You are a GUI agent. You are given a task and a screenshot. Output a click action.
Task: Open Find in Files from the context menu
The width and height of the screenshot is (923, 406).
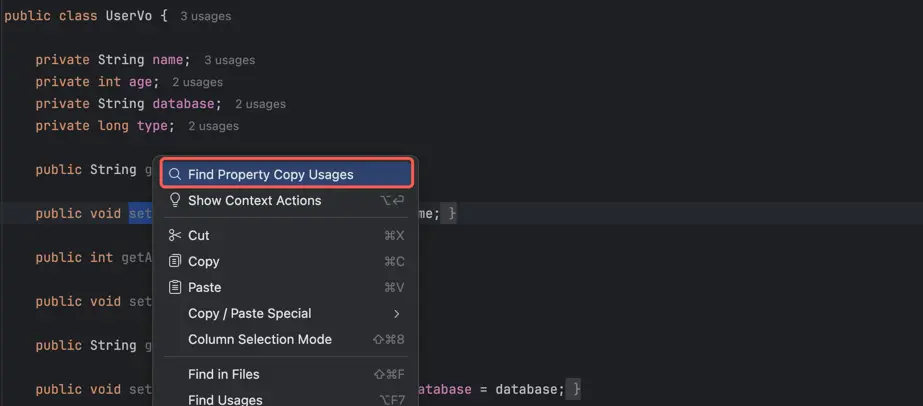(x=223, y=374)
